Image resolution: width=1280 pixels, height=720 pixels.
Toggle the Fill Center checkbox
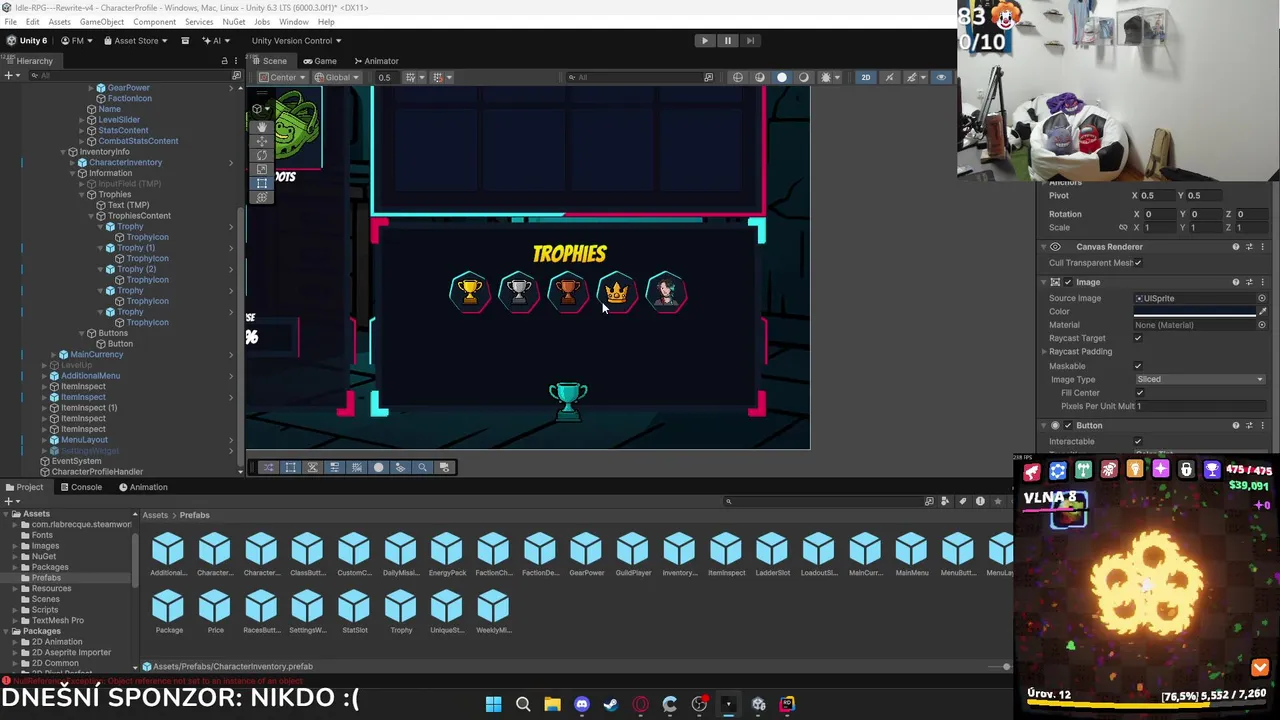point(1139,393)
